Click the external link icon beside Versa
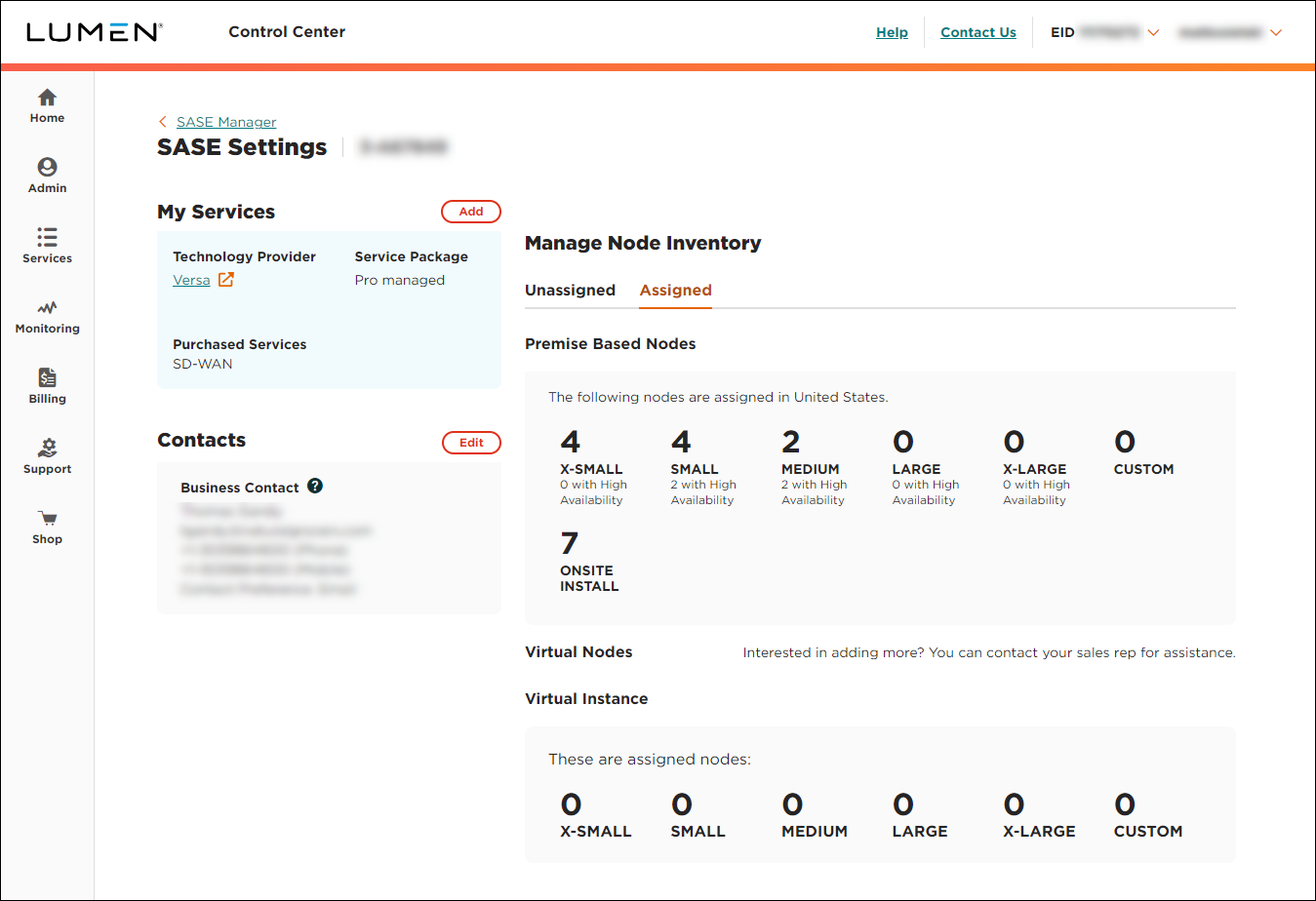The image size is (1316, 901). [x=226, y=280]
